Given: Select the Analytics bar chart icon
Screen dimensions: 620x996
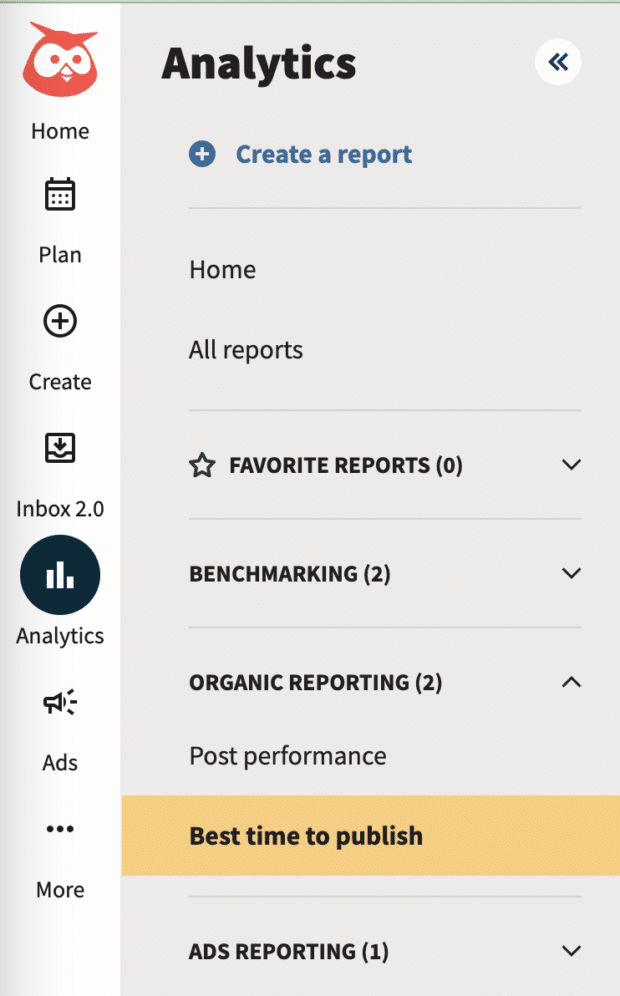Looking at the screenshot, I should tap(59, 574).
